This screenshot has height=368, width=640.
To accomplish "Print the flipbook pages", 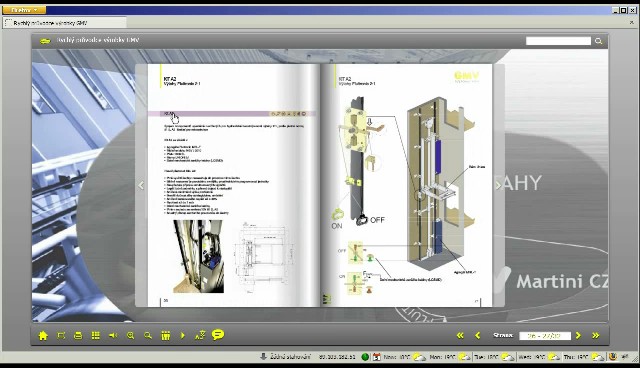I will (78, 335).
